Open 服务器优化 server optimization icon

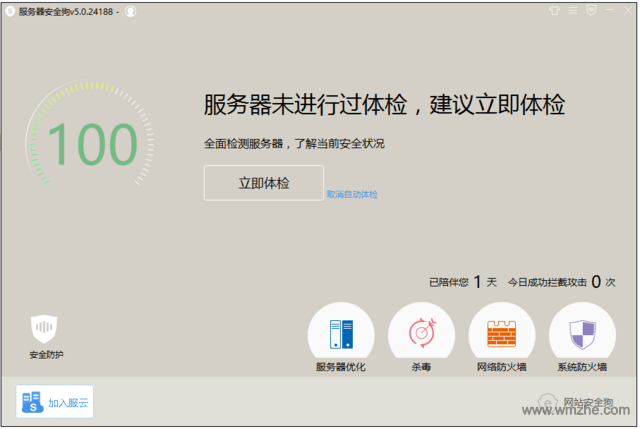[x=341, y=337]
